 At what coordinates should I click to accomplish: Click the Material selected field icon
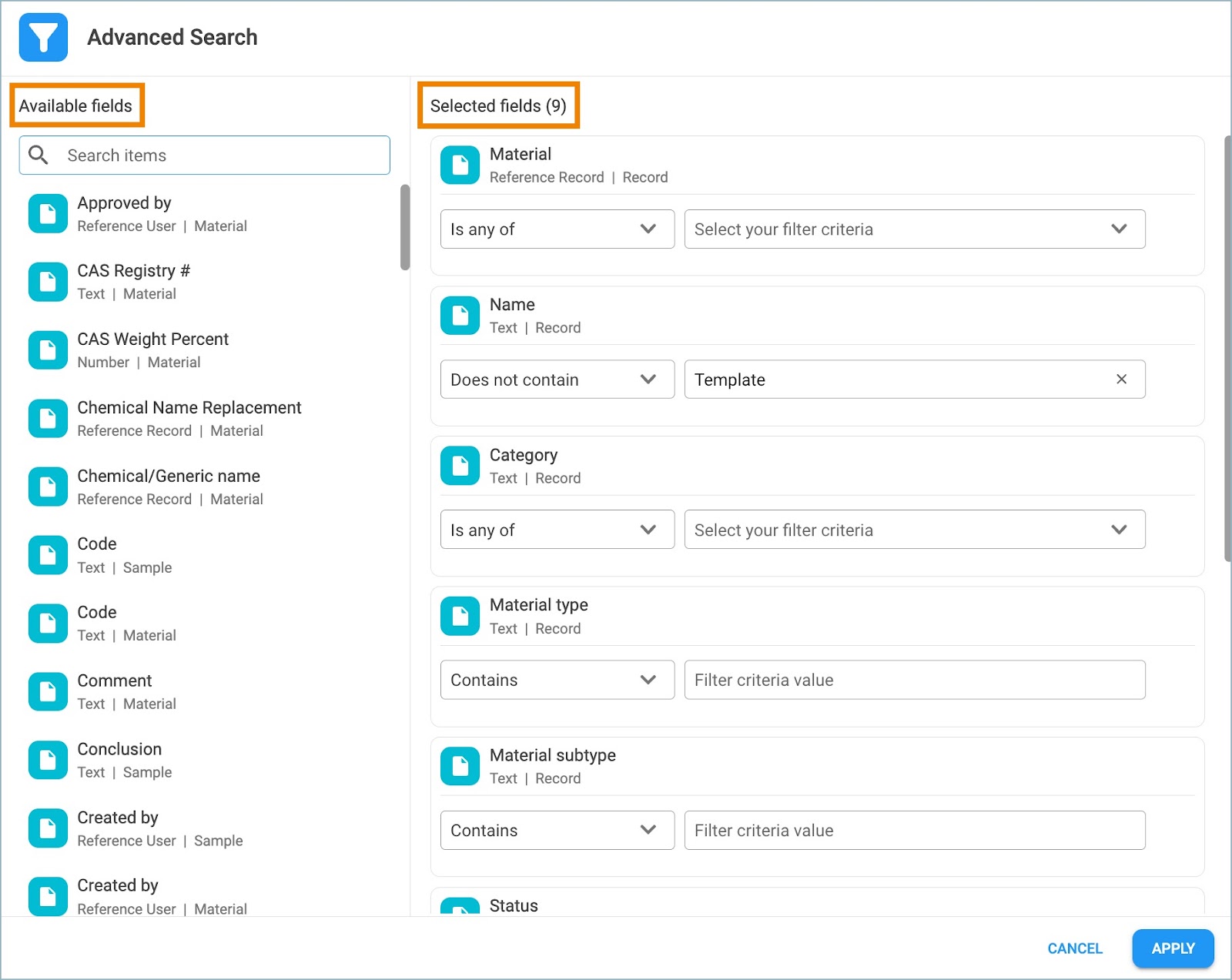click(x=460, y=165)
